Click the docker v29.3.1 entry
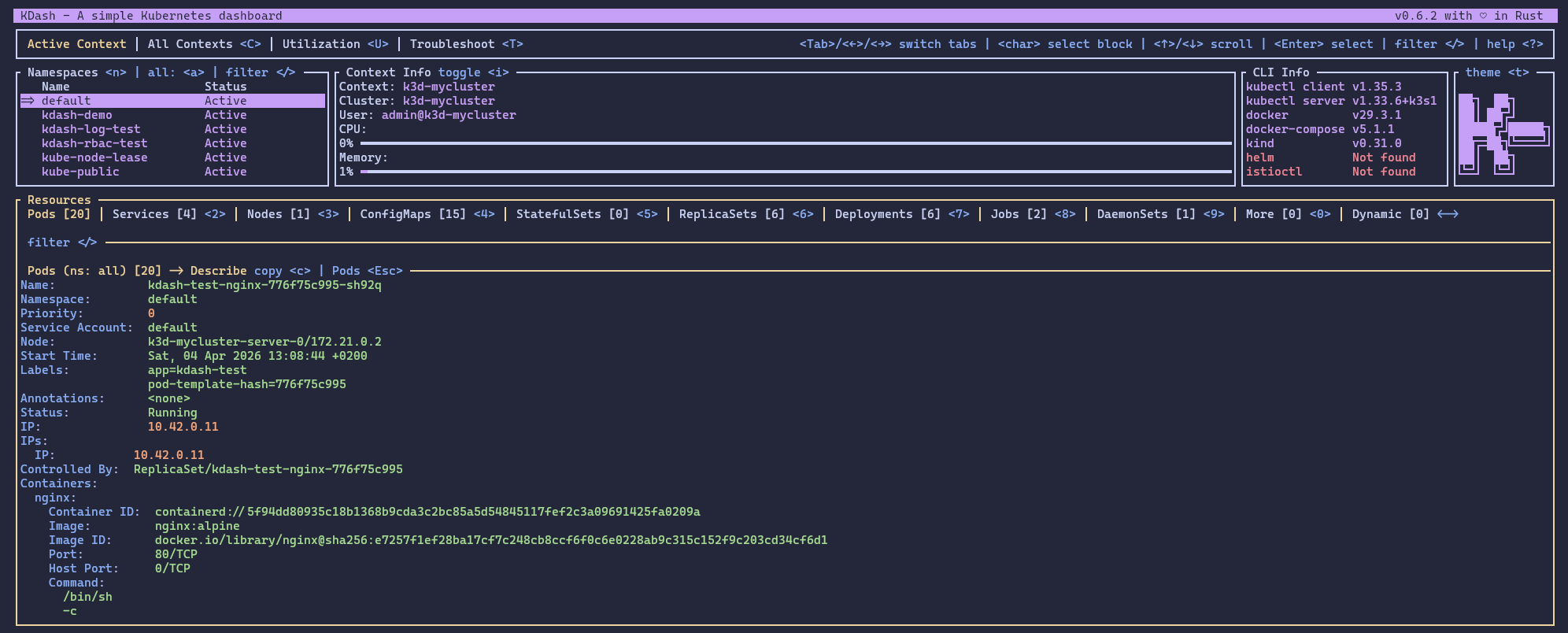The height and width of the screenshot is (633, 1568). coord(1324,115)
